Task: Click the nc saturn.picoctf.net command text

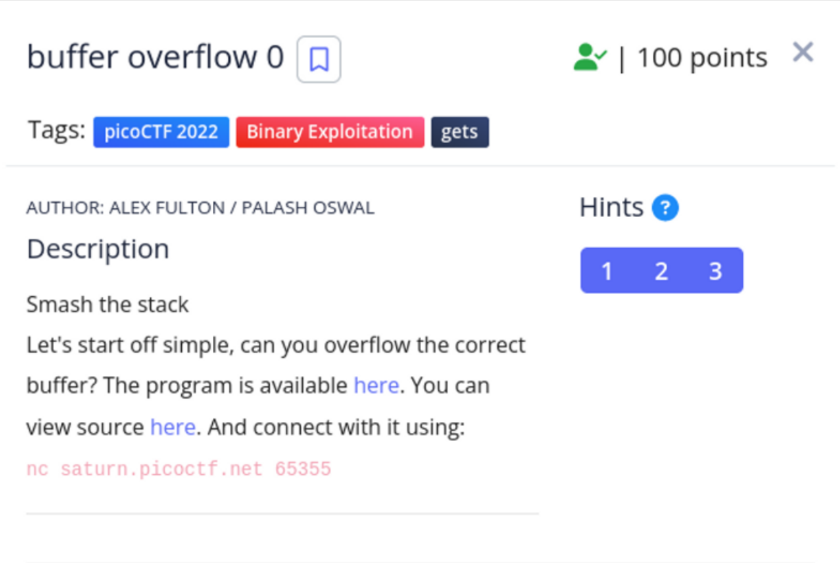Action: (179, 469)
